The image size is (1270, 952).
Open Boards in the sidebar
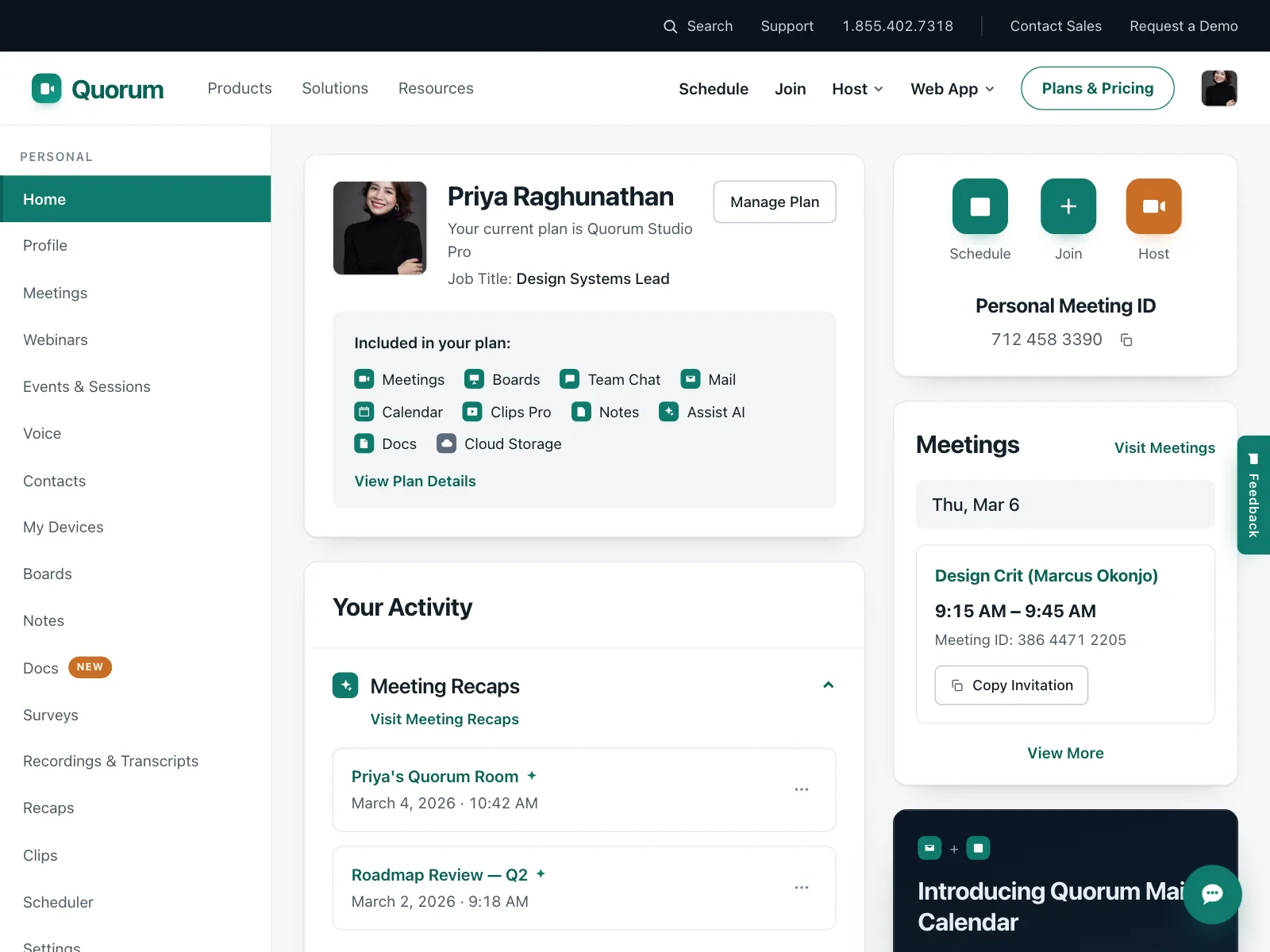pos(136,574)
